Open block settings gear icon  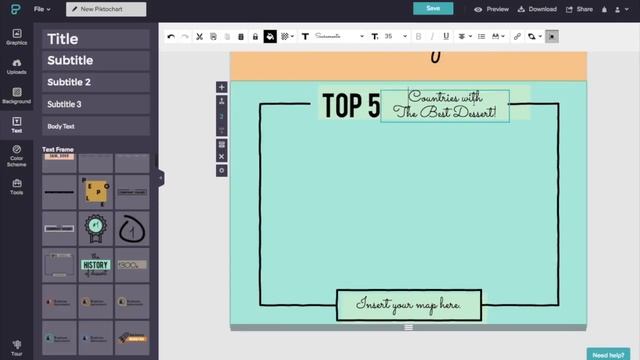pos(222,171)
